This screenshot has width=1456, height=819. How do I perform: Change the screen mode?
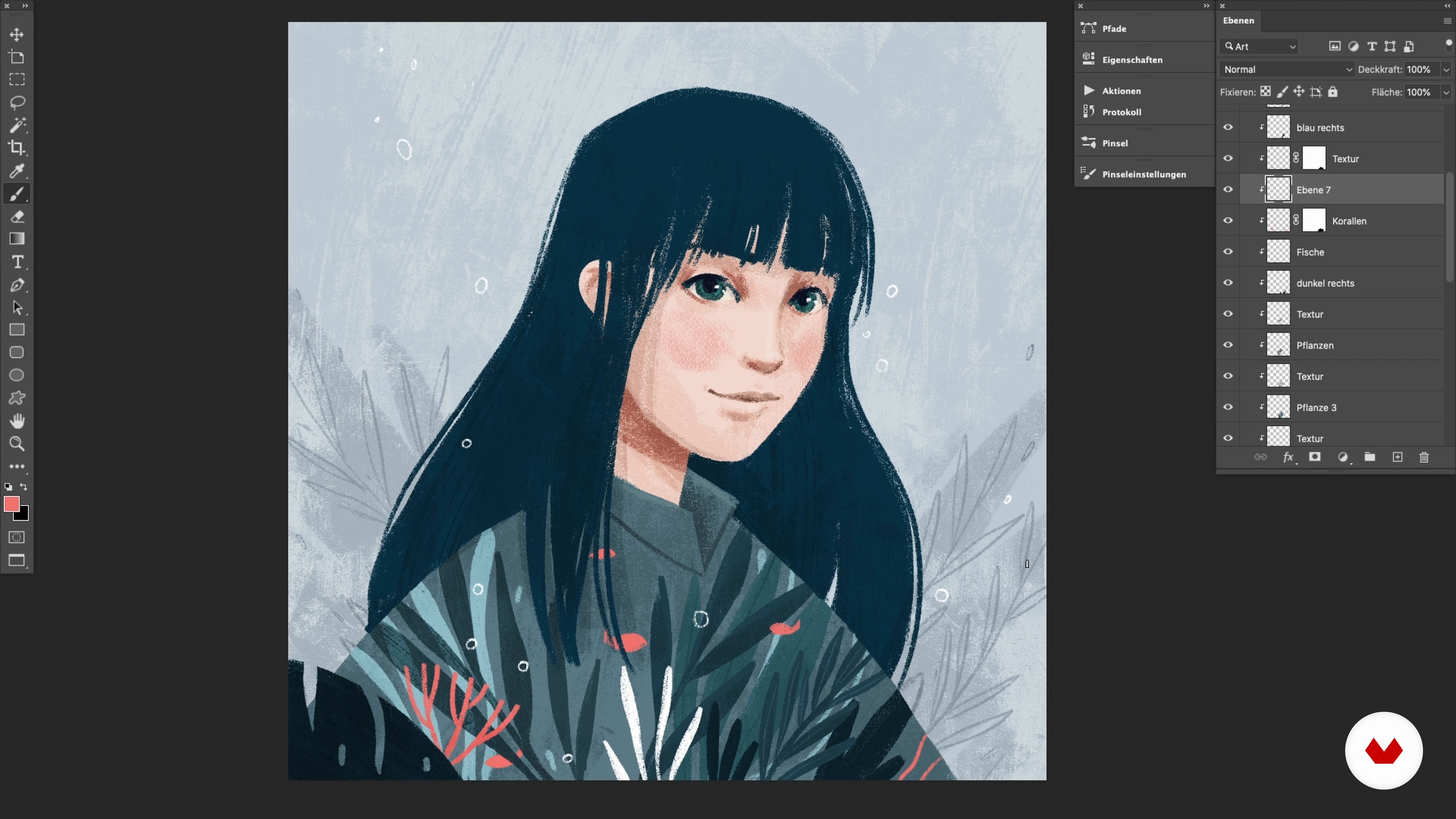pyautogui.click(x=16, y=561)
